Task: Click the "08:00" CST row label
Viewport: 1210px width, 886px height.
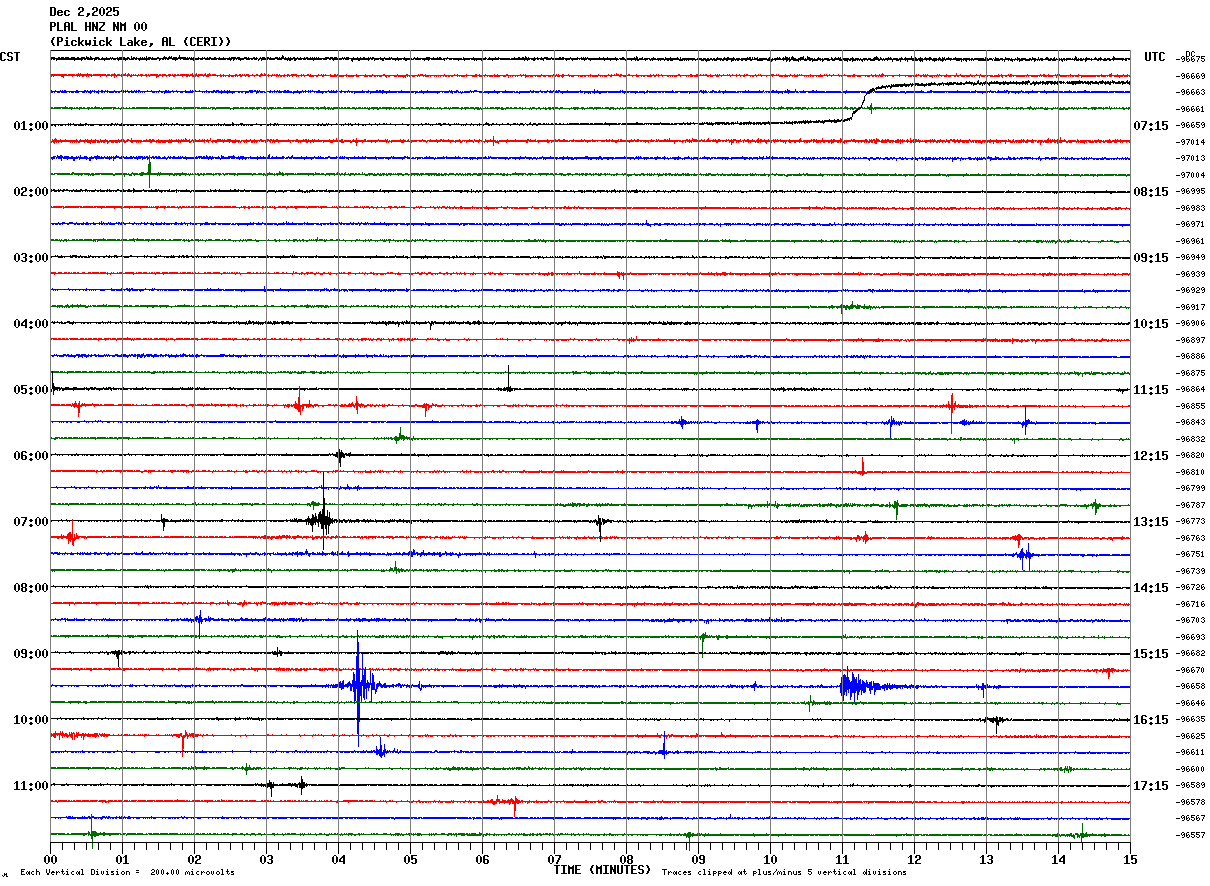Action: click(31, 588)
